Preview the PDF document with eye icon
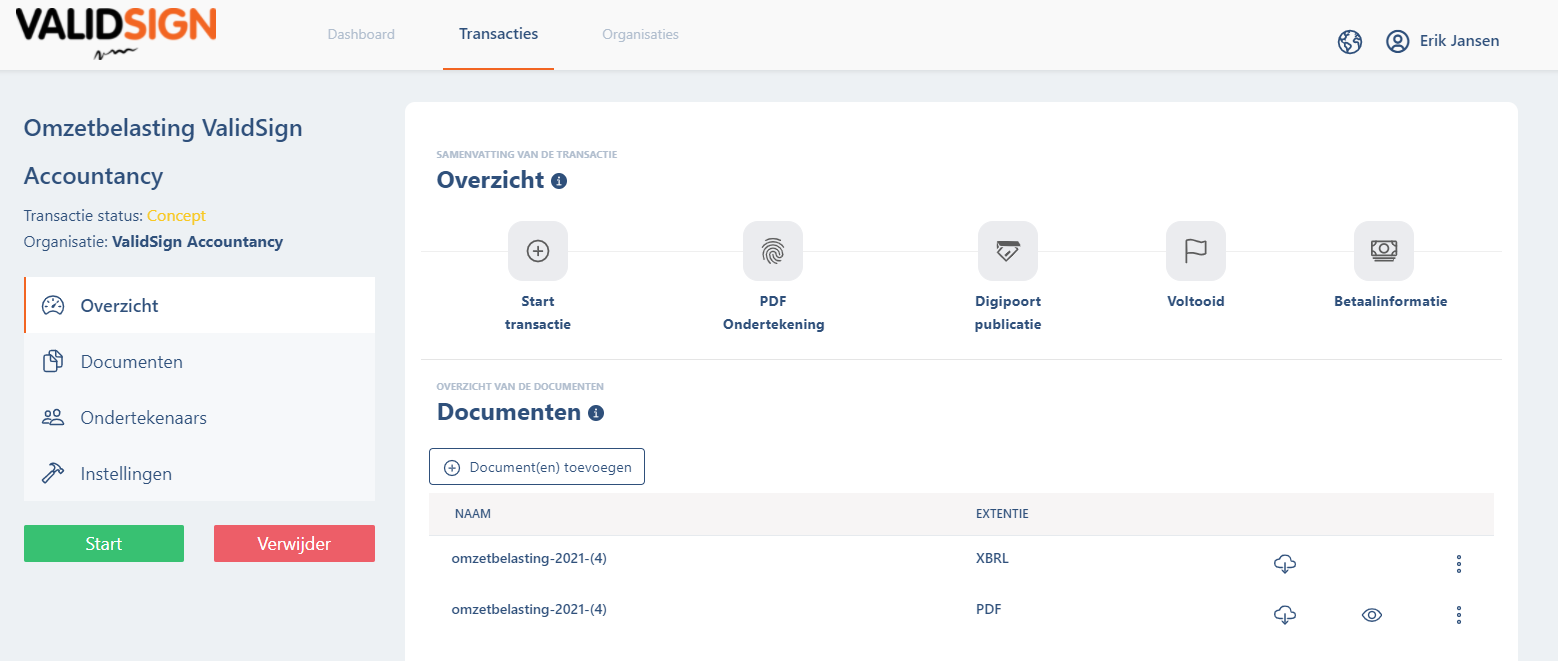This screenshot has width=1558, height=661. coord(1372,615)
